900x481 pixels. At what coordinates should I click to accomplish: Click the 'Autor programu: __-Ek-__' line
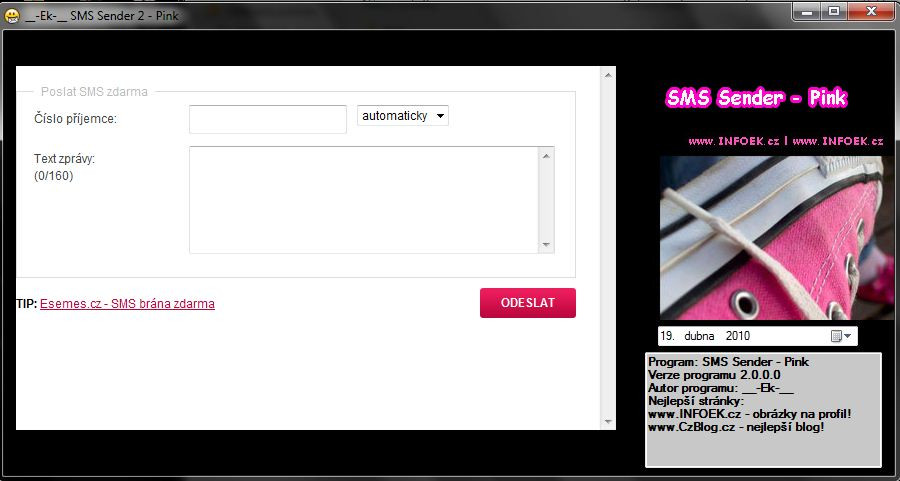pos(721,388)
